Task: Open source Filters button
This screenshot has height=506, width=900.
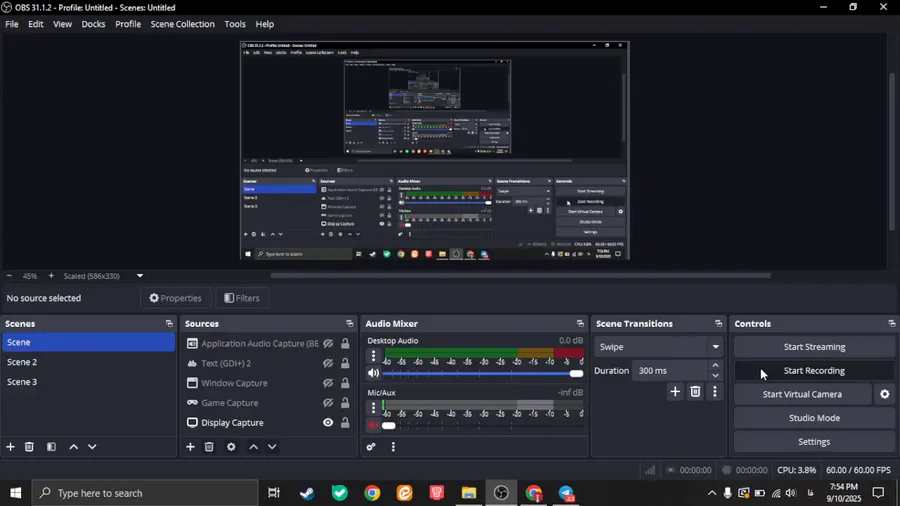Action: coord(242,298)
